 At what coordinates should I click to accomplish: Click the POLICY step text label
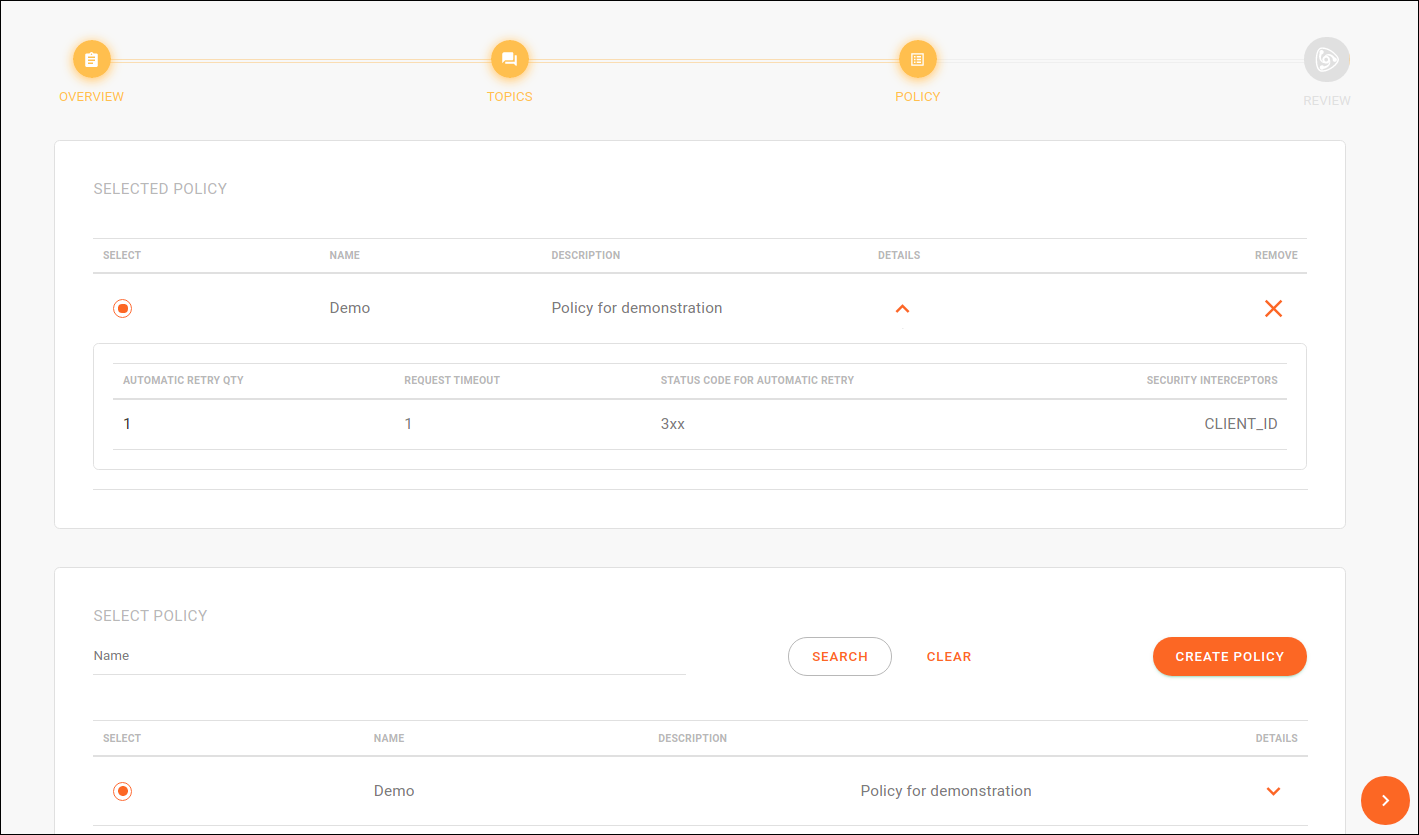(x=917, y=97)
